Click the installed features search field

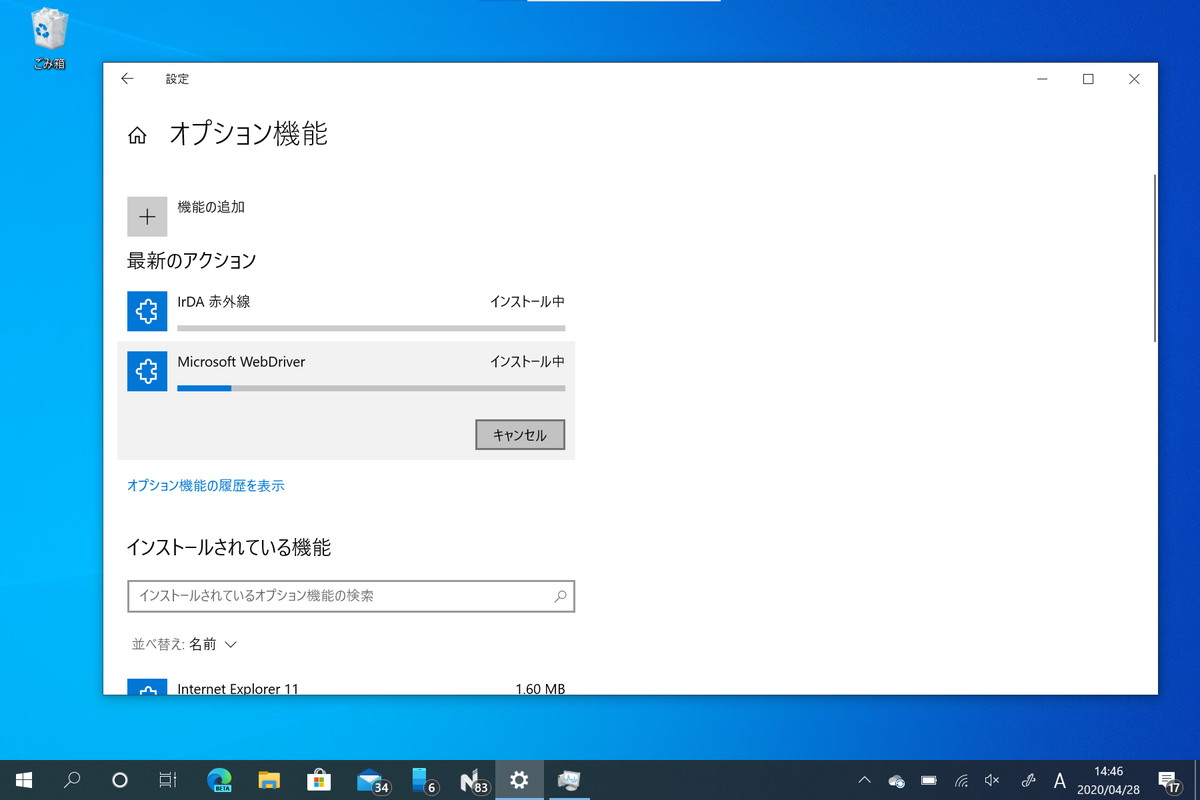[x=350, y=596]
